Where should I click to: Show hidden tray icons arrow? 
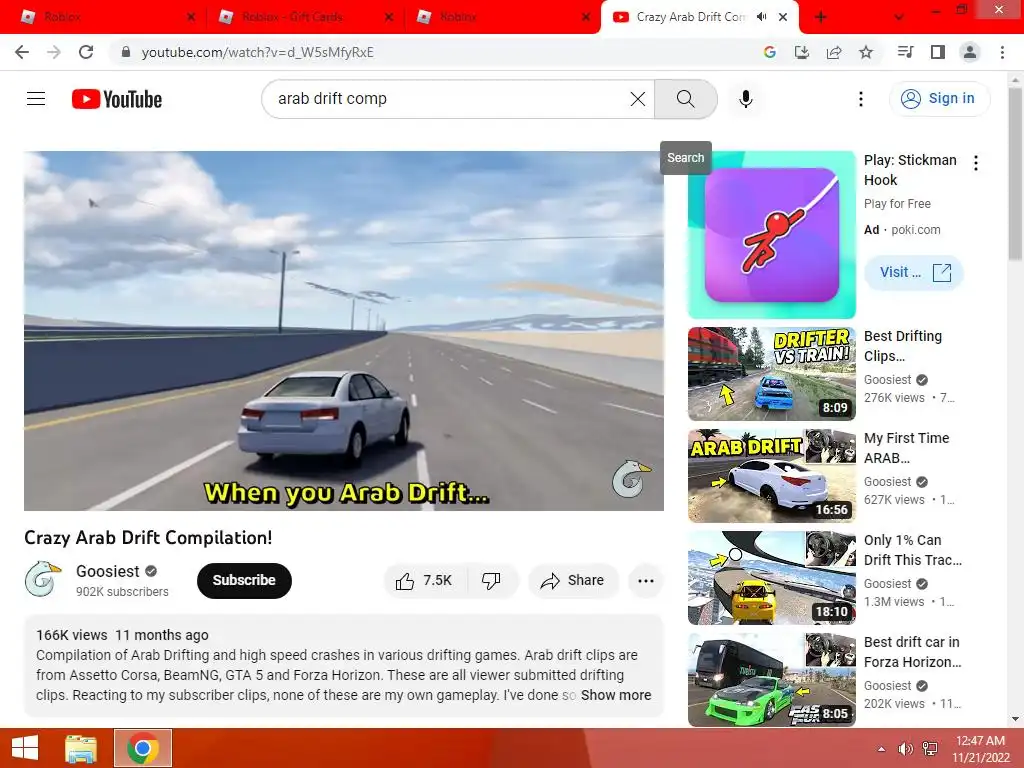881,749
